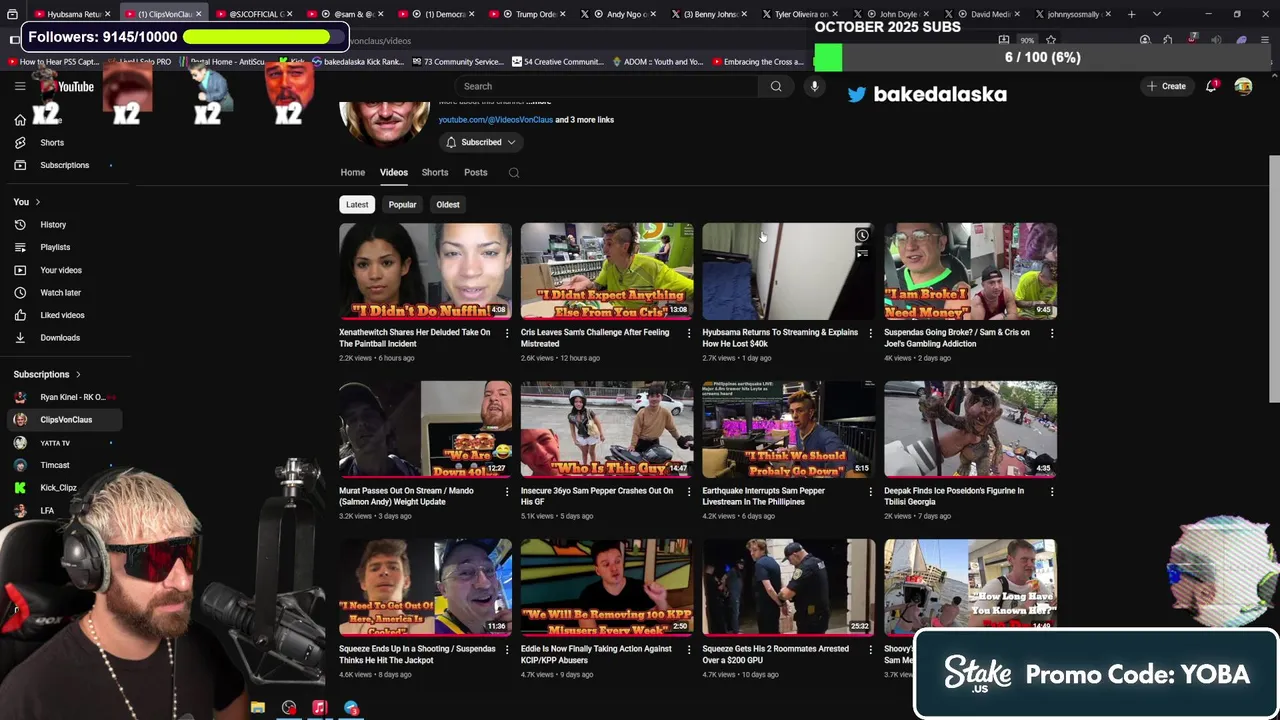
Task: Select the Oldest sort filter
Action: (448, 205)
